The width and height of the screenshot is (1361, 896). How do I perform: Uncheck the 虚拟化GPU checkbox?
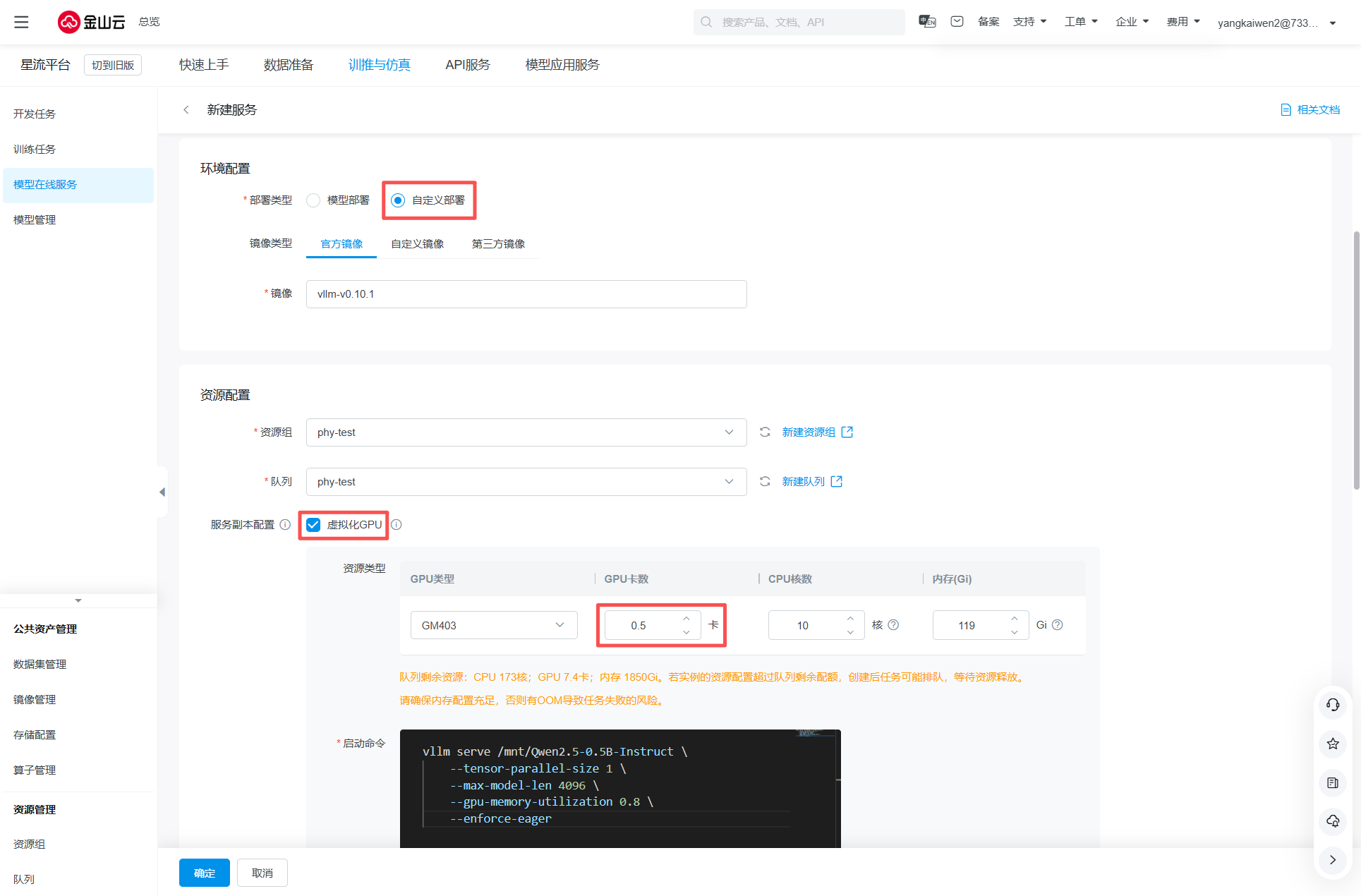pyautogui.click(x=313, y=525)
